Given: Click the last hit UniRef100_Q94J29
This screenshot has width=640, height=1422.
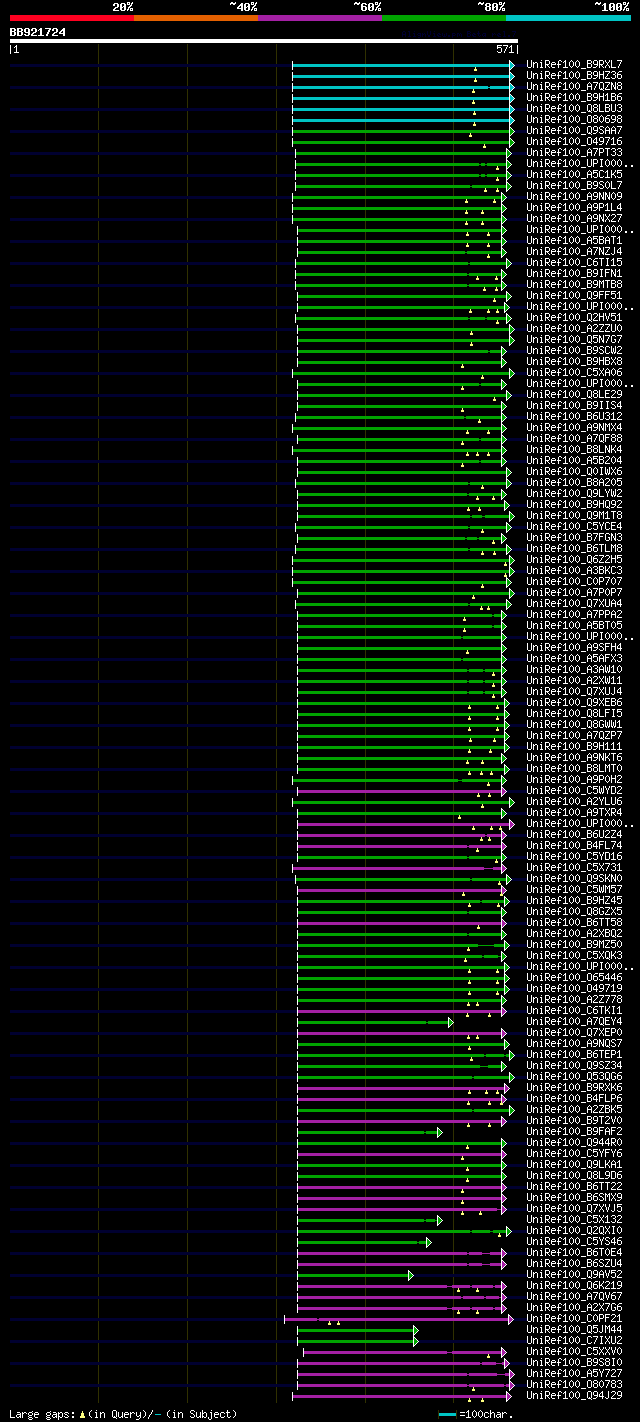Looking at the screenshot, I should click(574, 1395).
